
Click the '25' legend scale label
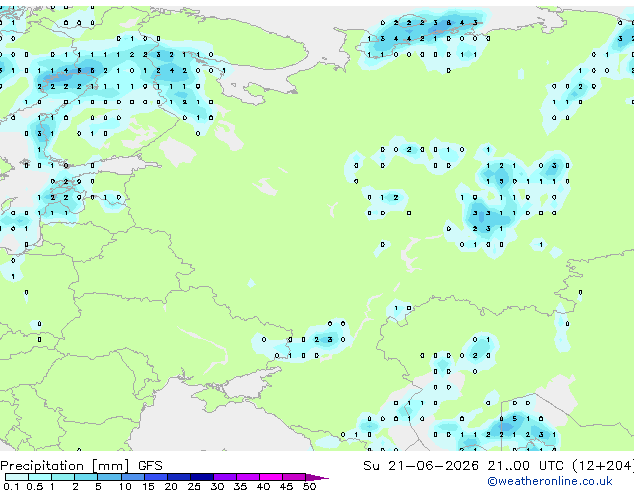[194, 486]
